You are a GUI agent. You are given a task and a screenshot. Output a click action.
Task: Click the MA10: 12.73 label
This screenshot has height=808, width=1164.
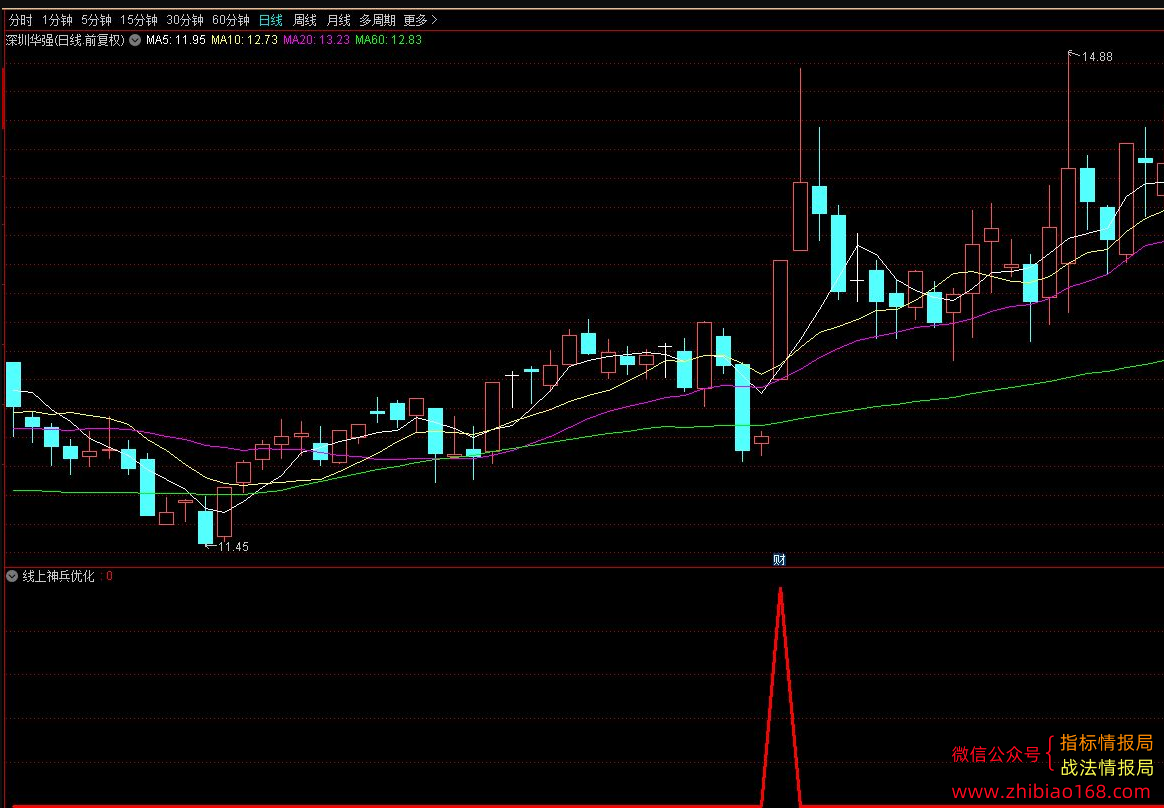coord(244,40)
